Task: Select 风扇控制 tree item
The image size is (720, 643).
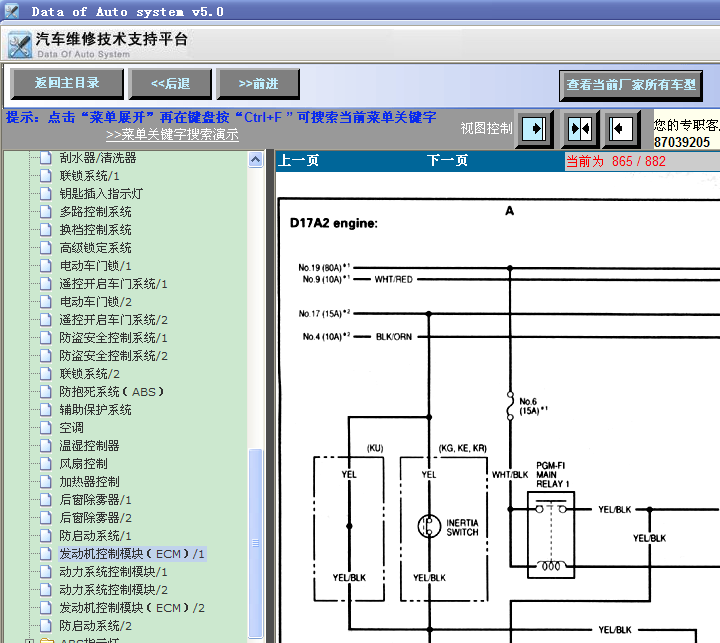Action: point(84,464)
